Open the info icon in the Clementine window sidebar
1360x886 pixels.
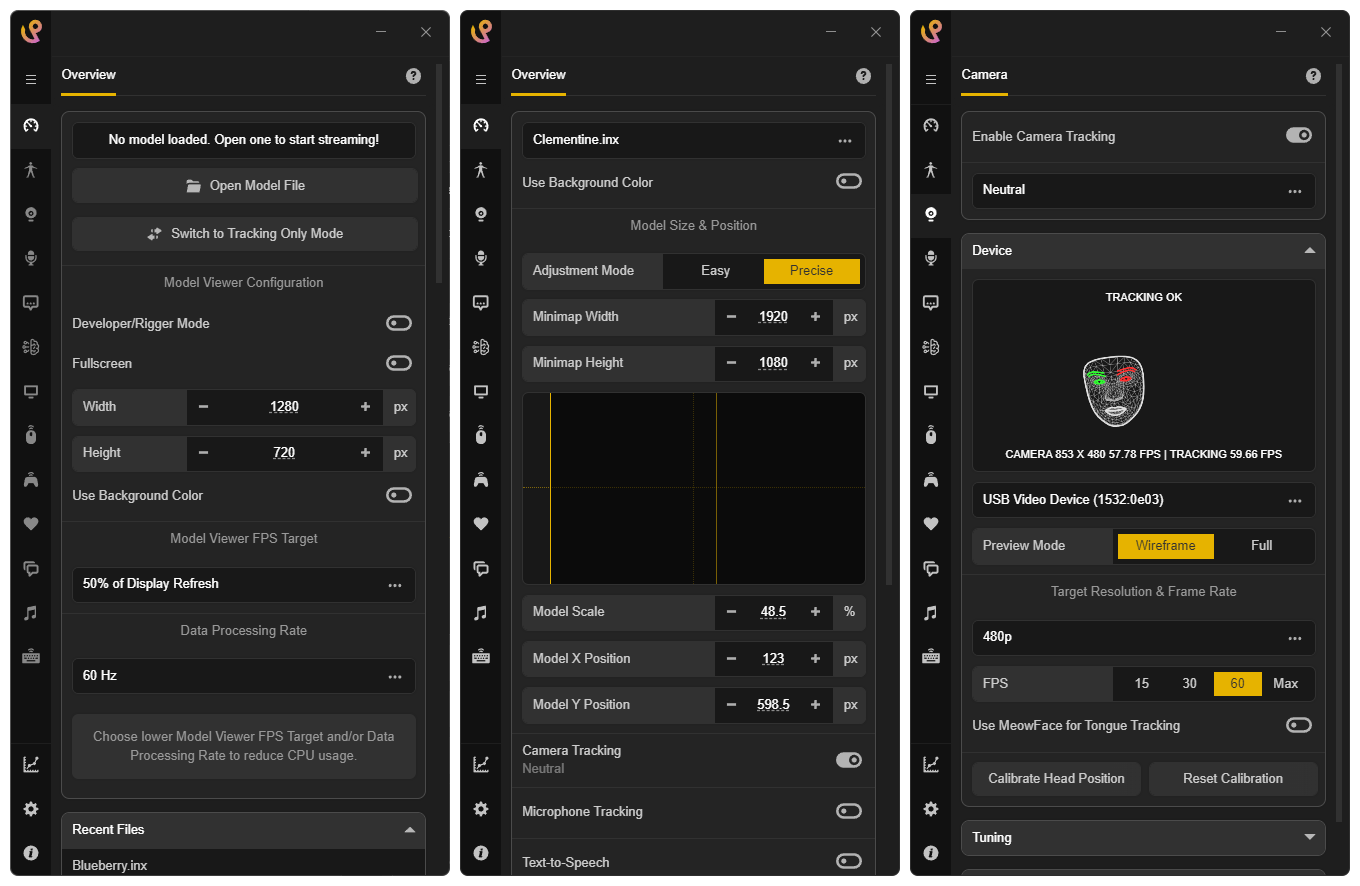coord(481,853)
